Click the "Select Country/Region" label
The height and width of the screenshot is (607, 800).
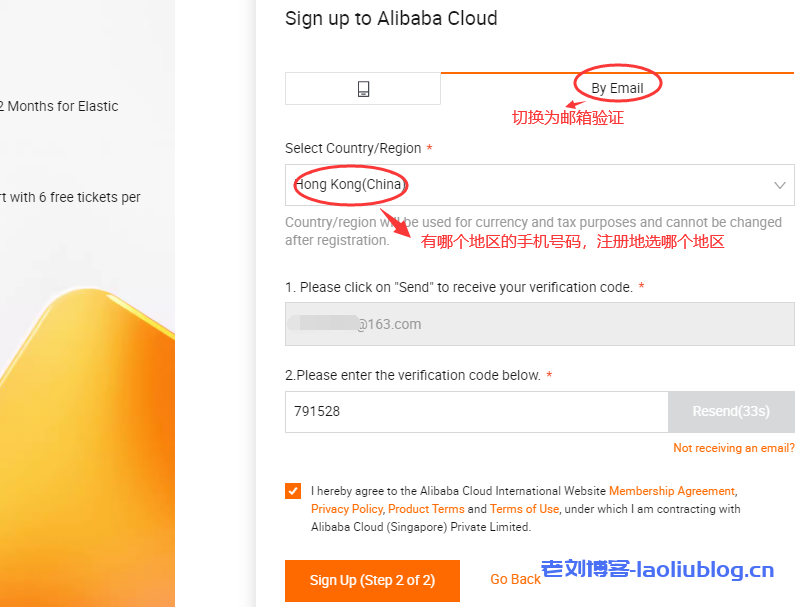[353, 148]
